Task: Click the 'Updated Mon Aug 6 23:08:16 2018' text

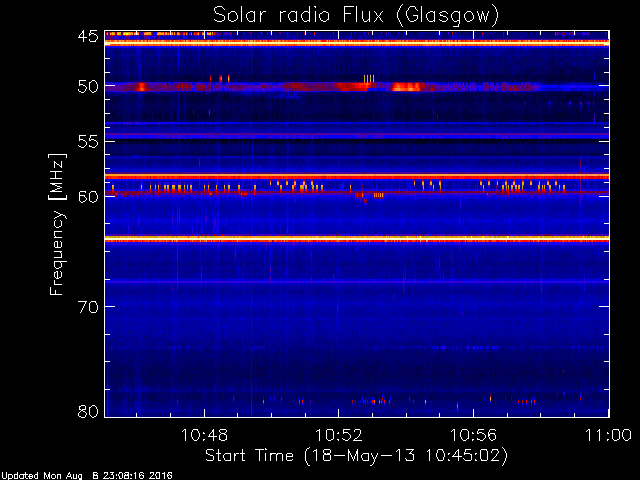Action: point(87,476)
